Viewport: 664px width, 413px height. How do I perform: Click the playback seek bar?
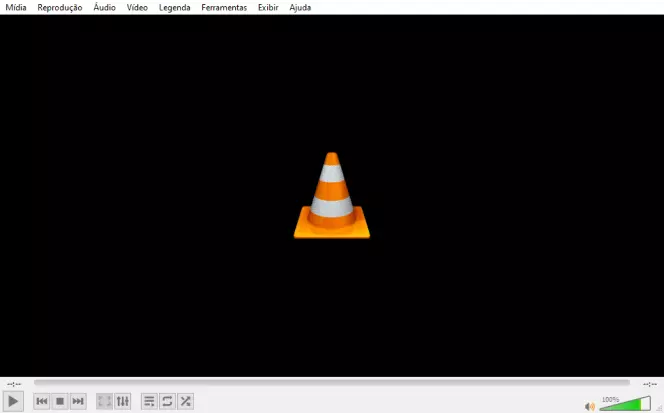coord(332,383)
